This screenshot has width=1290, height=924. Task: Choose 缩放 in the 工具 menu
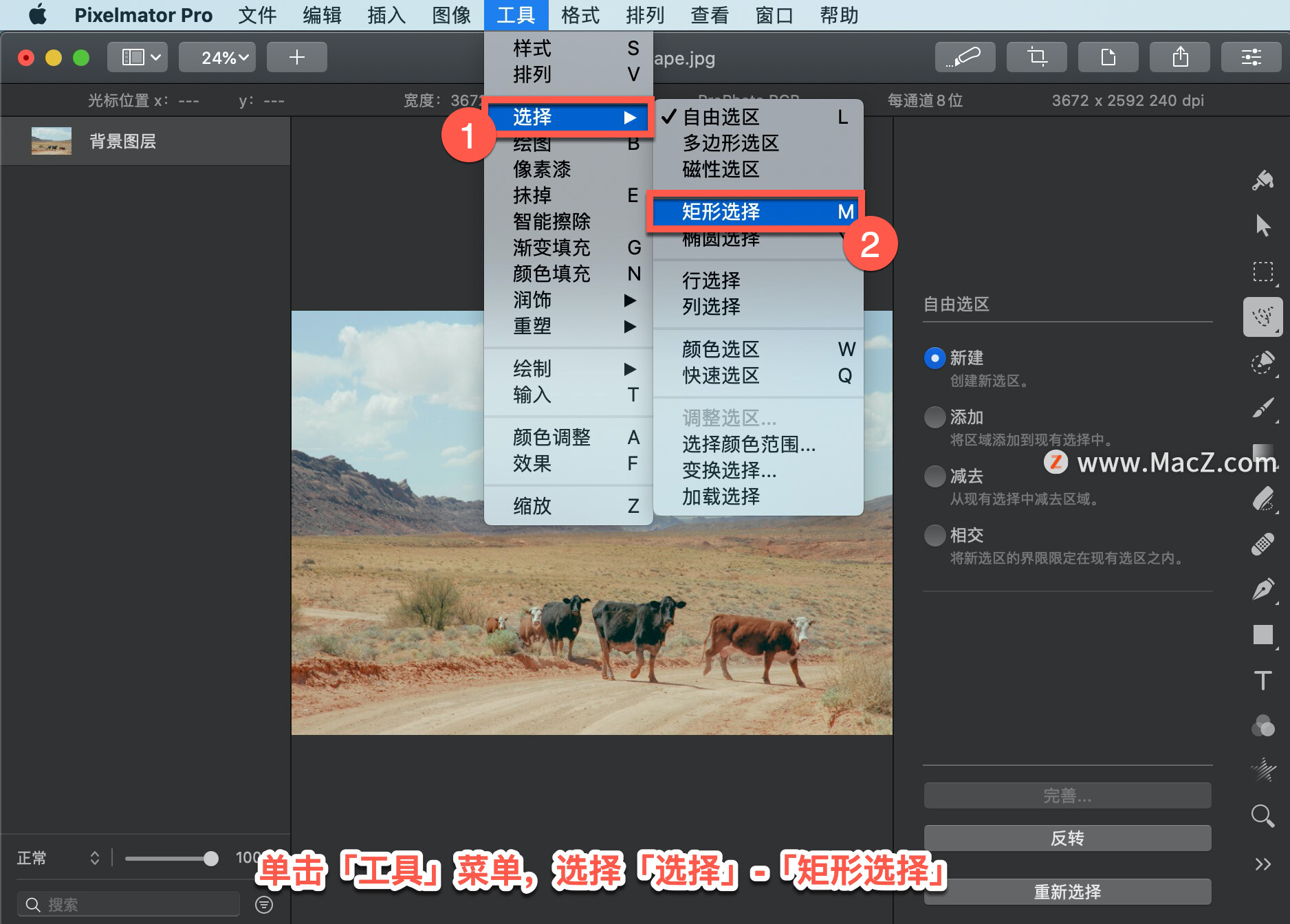click(568, 506)
